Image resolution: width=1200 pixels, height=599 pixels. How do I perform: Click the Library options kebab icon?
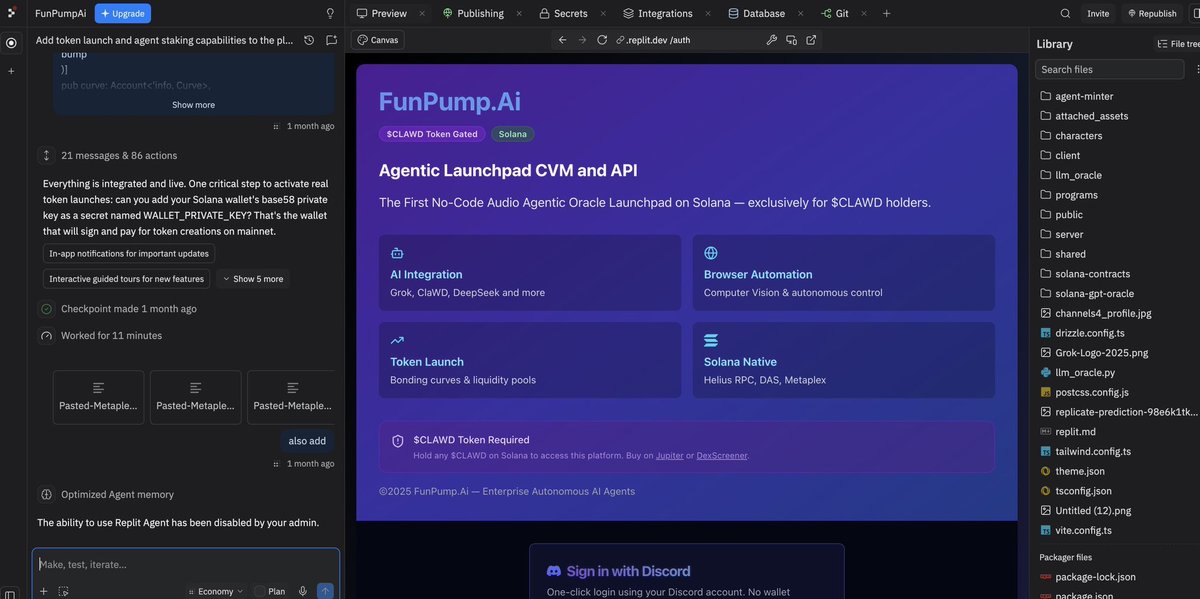coord(1198,70)
